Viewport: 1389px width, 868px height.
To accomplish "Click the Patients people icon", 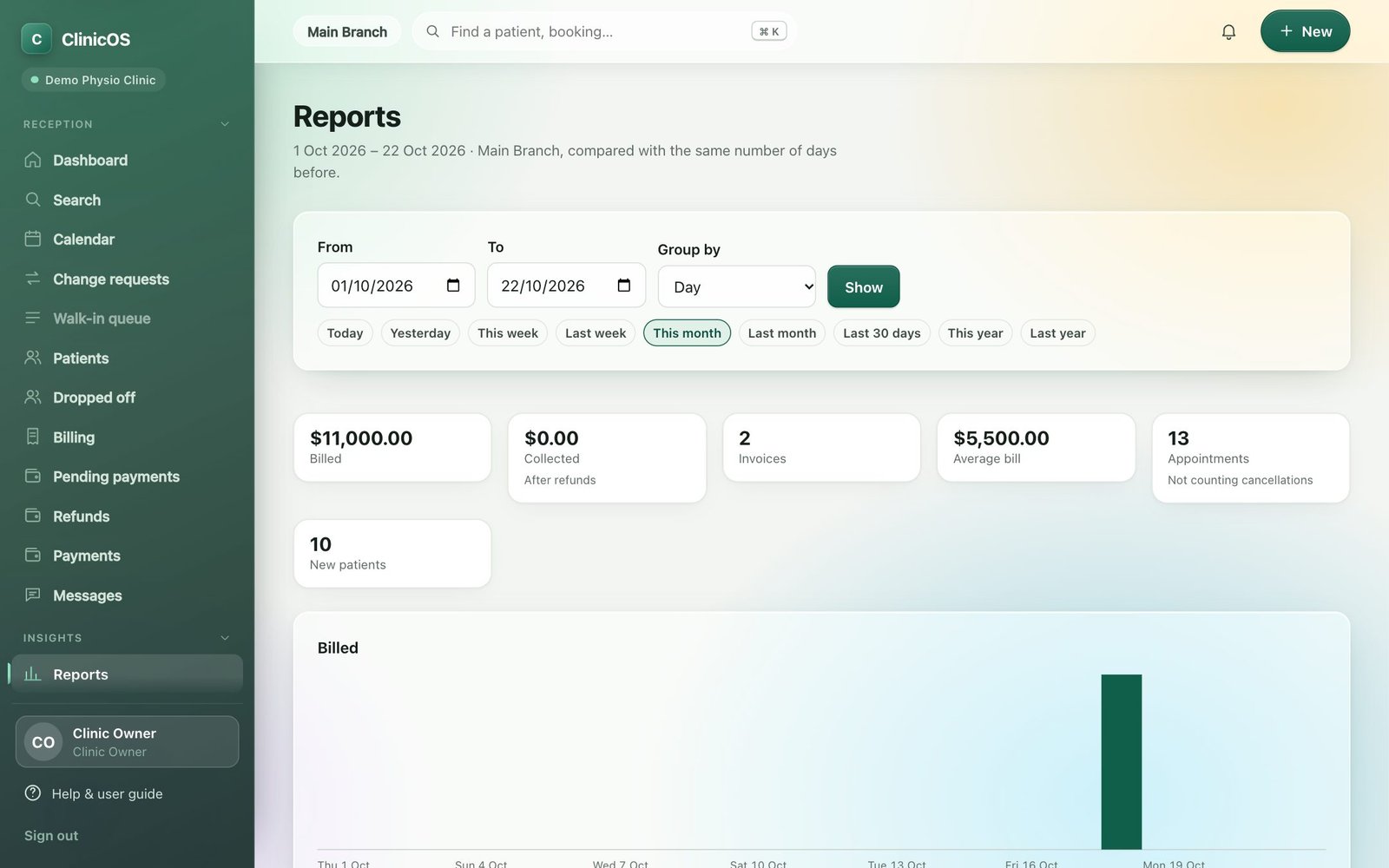I will [33, 358].
